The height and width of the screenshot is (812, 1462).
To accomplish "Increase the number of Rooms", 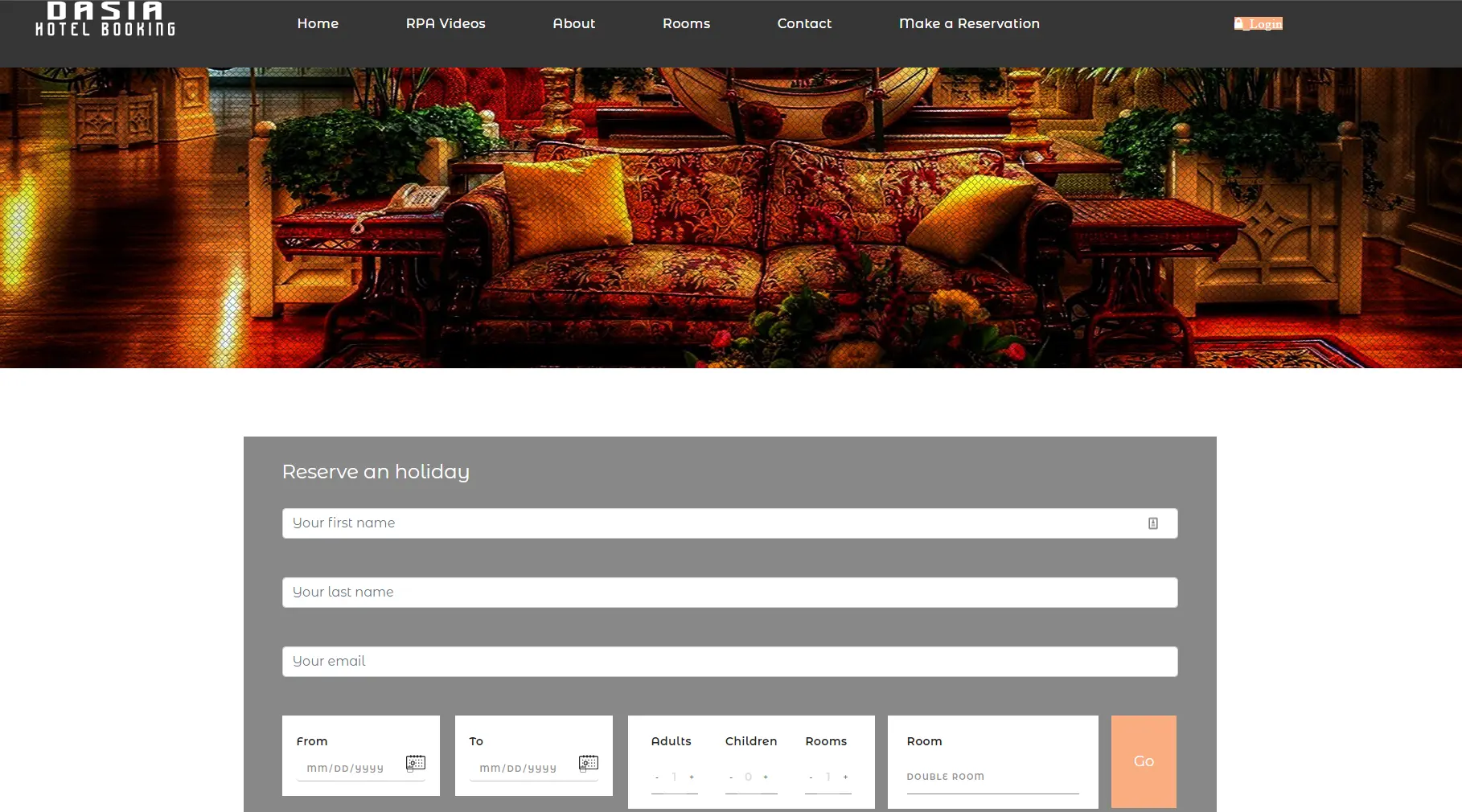I will (846, 777).
